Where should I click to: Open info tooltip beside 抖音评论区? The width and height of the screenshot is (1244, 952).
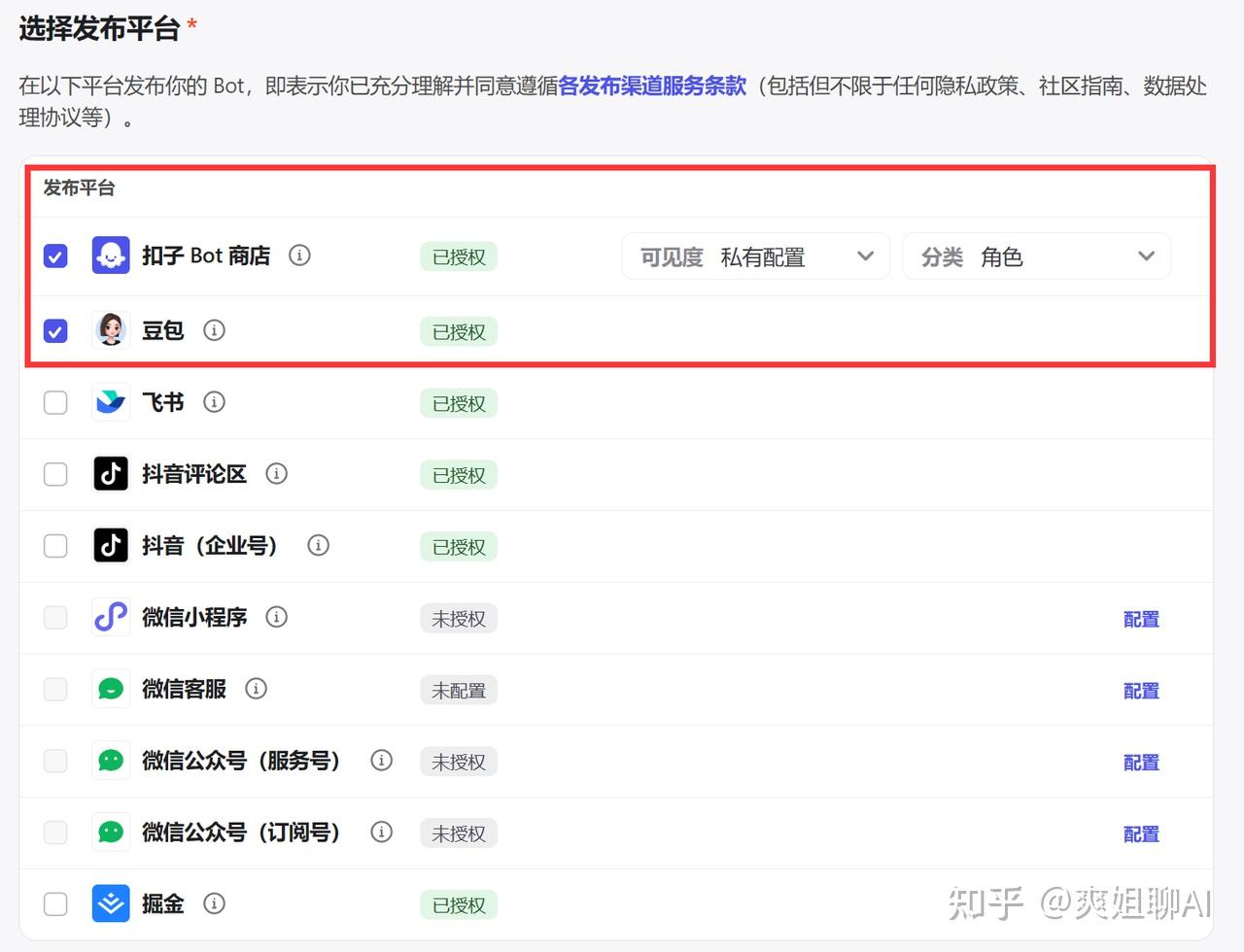[x=277, y=474]
